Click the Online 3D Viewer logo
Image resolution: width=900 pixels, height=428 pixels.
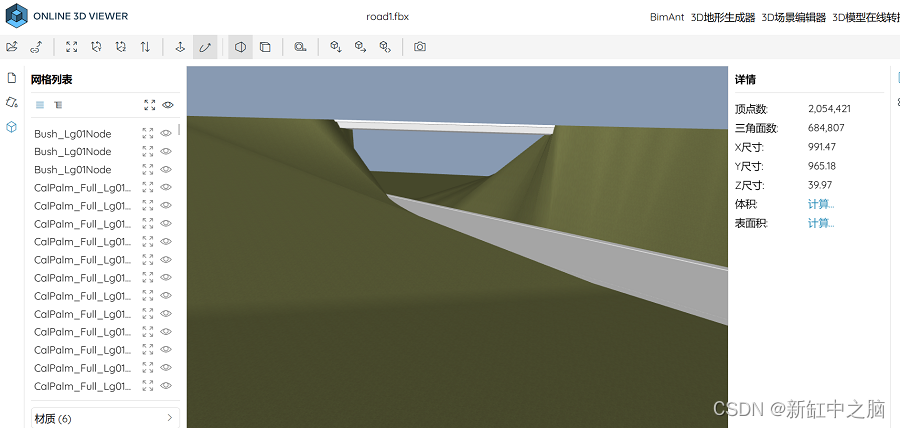[x=67, y=16]
